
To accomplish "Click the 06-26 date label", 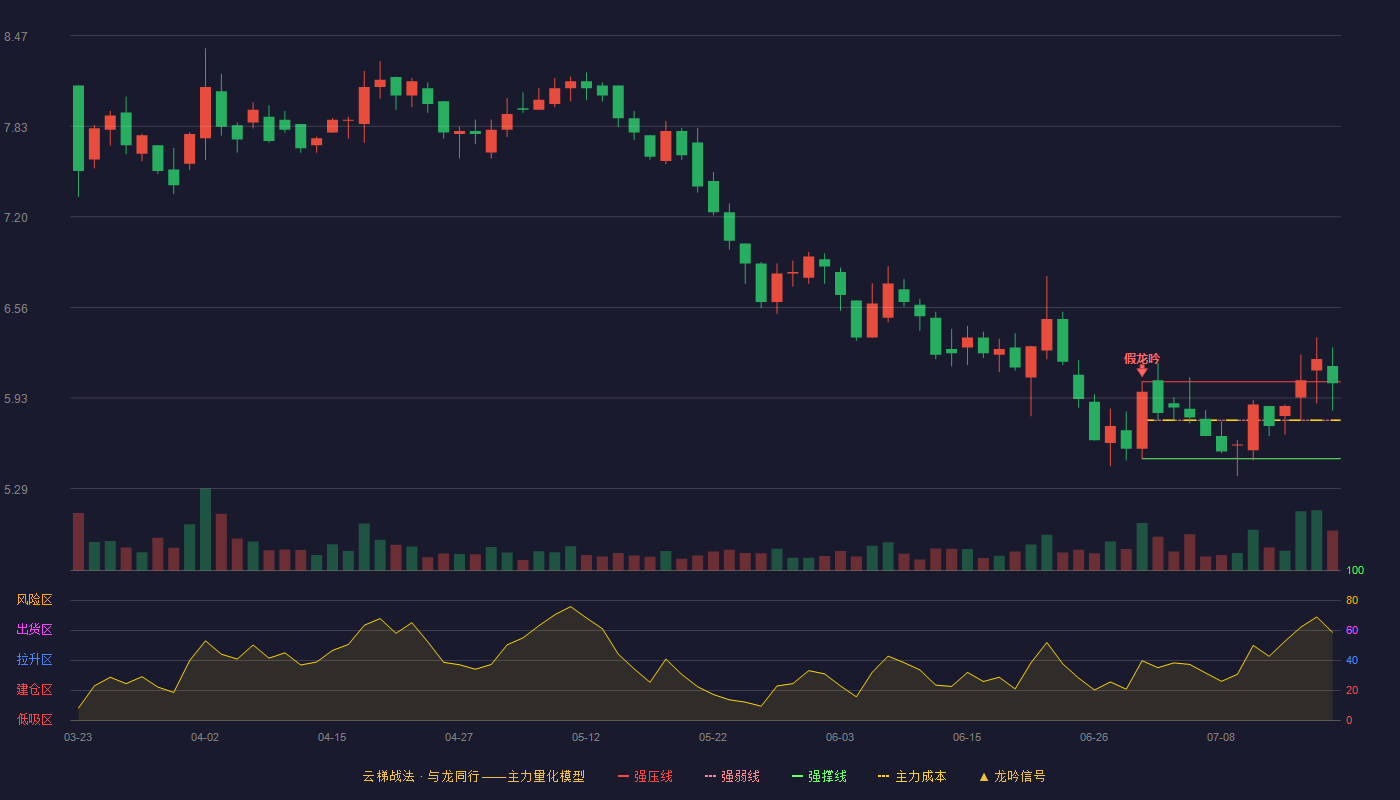I will coord(1094,737).
